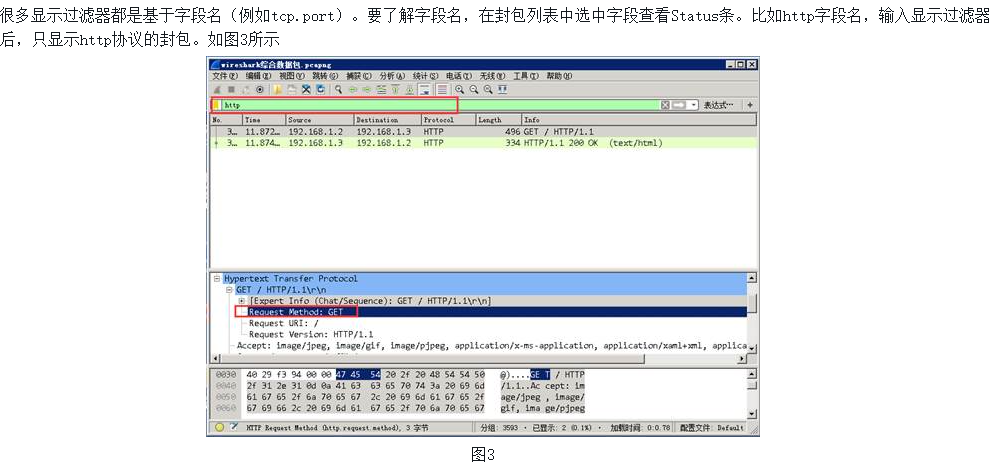
Task: Click the 表达式 expression button
Action: coord(718,105)
